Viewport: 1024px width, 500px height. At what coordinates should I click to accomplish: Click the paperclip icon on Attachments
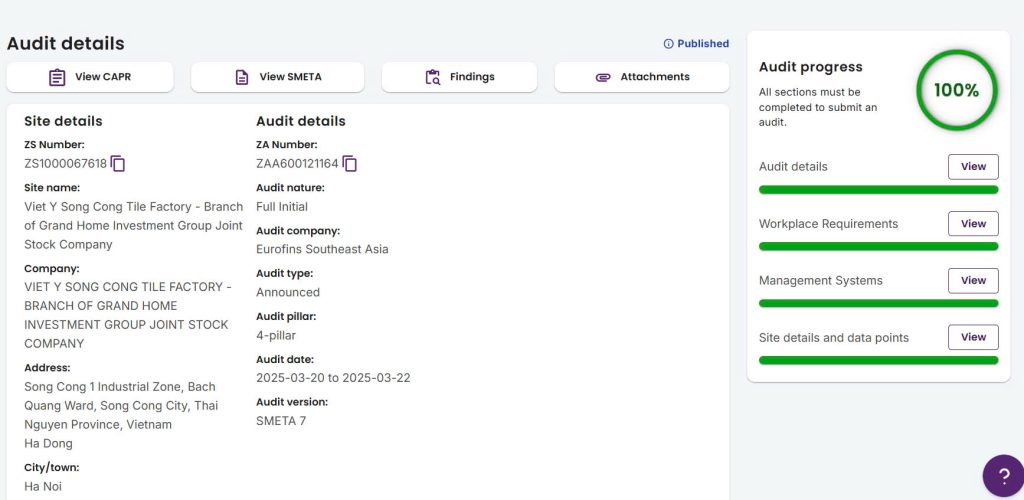point(603,77)
